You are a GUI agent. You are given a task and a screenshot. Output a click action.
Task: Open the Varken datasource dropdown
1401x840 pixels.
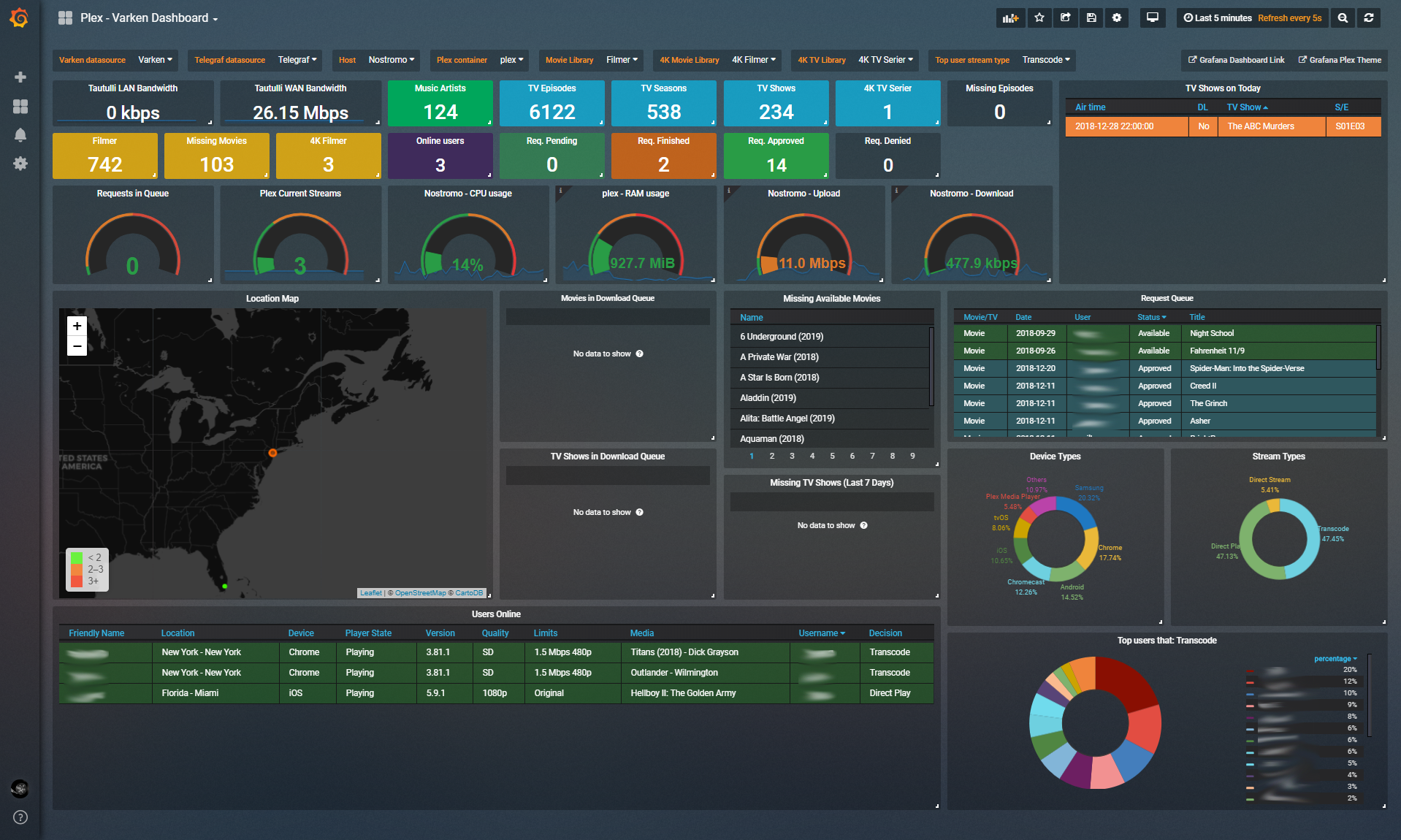click(x=156, y=60)
